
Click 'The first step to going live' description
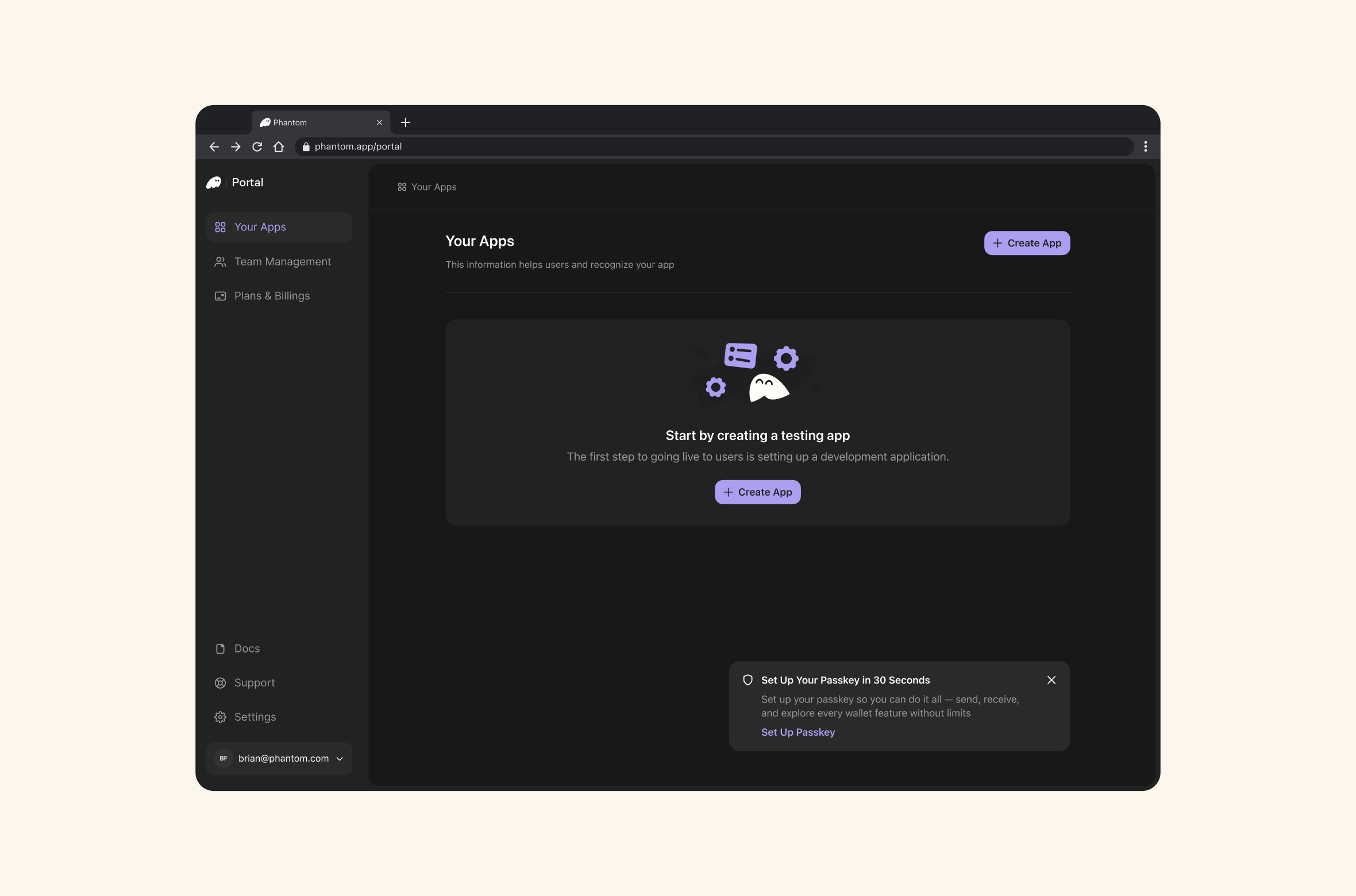click(757, 457)
